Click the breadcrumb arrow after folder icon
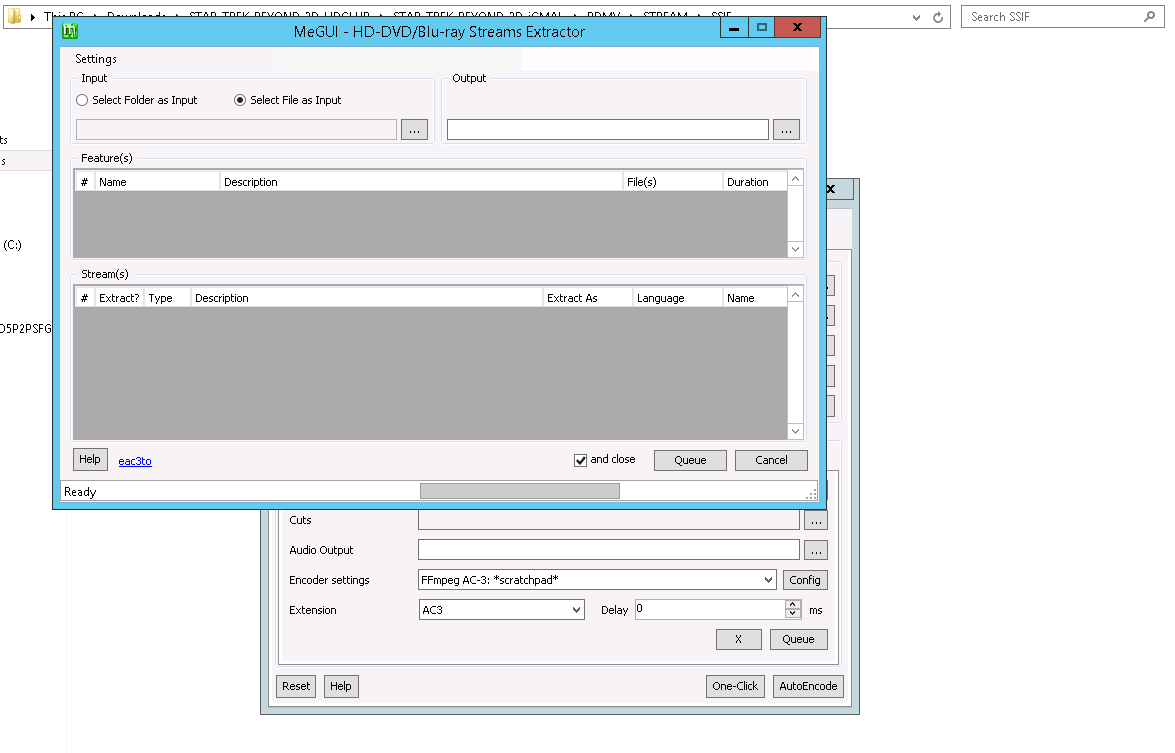Image resolution: width=1175 pixels, height=753 pixels. 33,16
